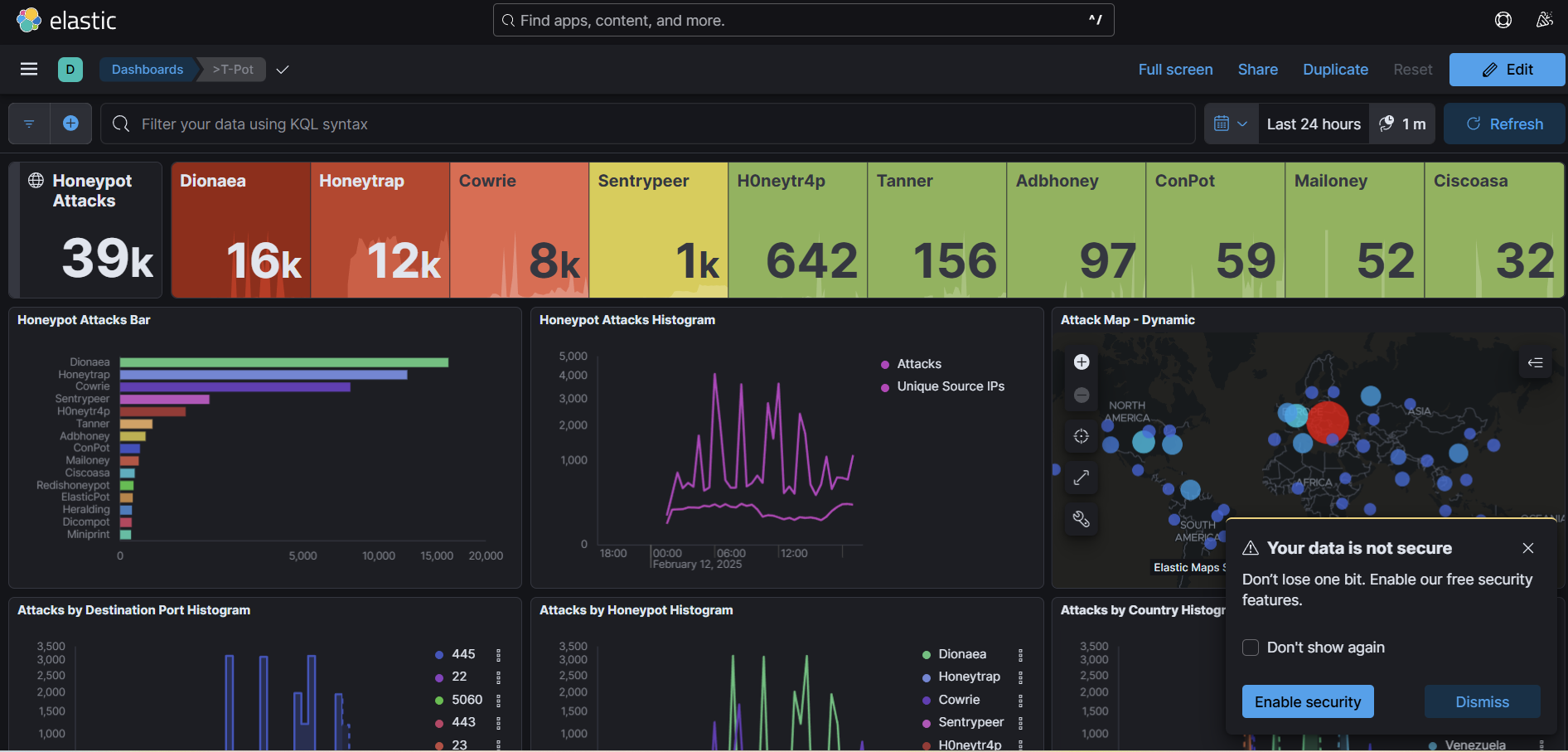The width and height of the screenshot is (1568, 752).
Task: Open options for port 22 legend
Action: [x=498, y=677]
